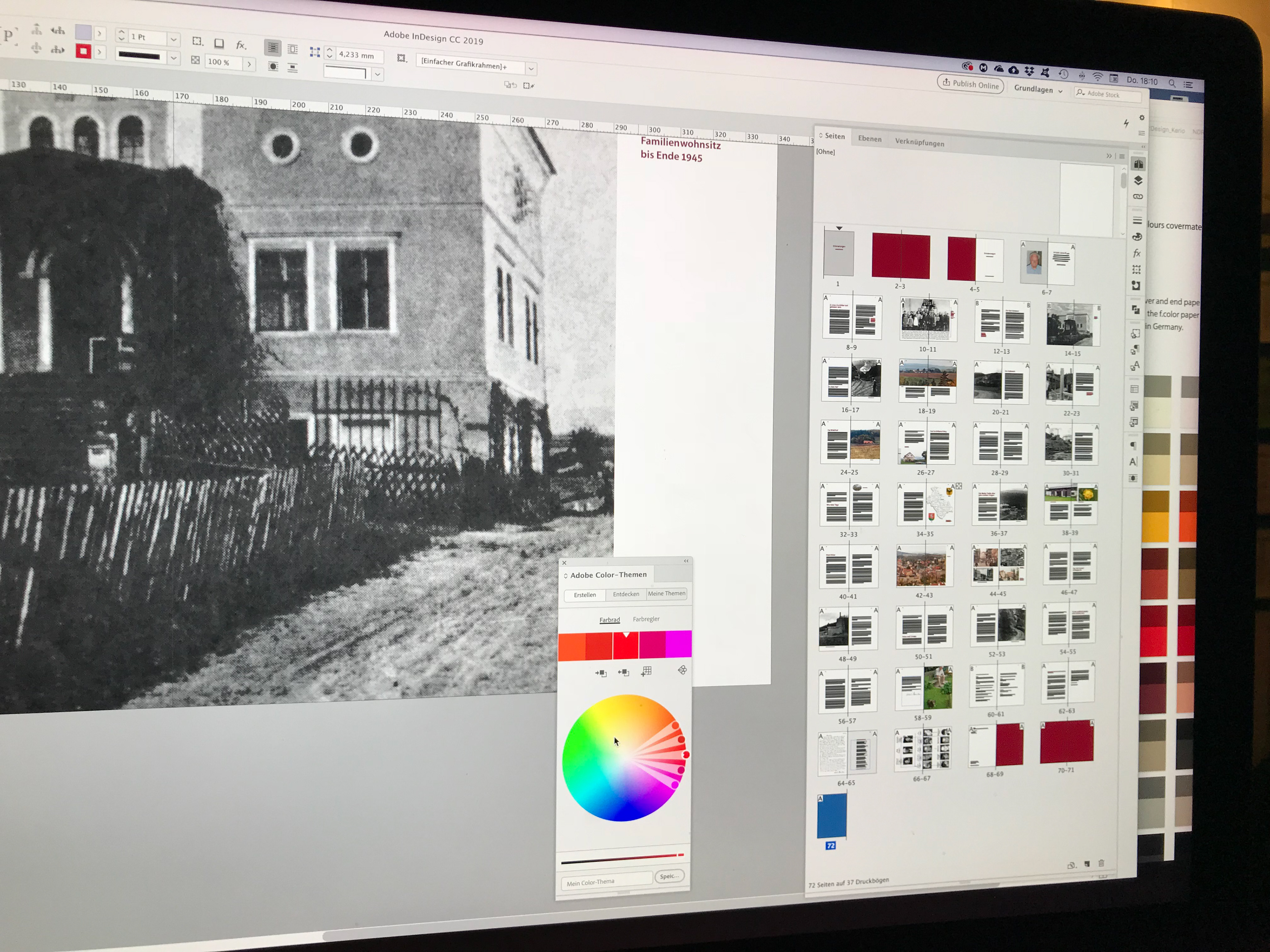Open the Layers panel icon in the dock
The height and width of the screenshot is (952, 1270).
click(x=1138, y=180)
